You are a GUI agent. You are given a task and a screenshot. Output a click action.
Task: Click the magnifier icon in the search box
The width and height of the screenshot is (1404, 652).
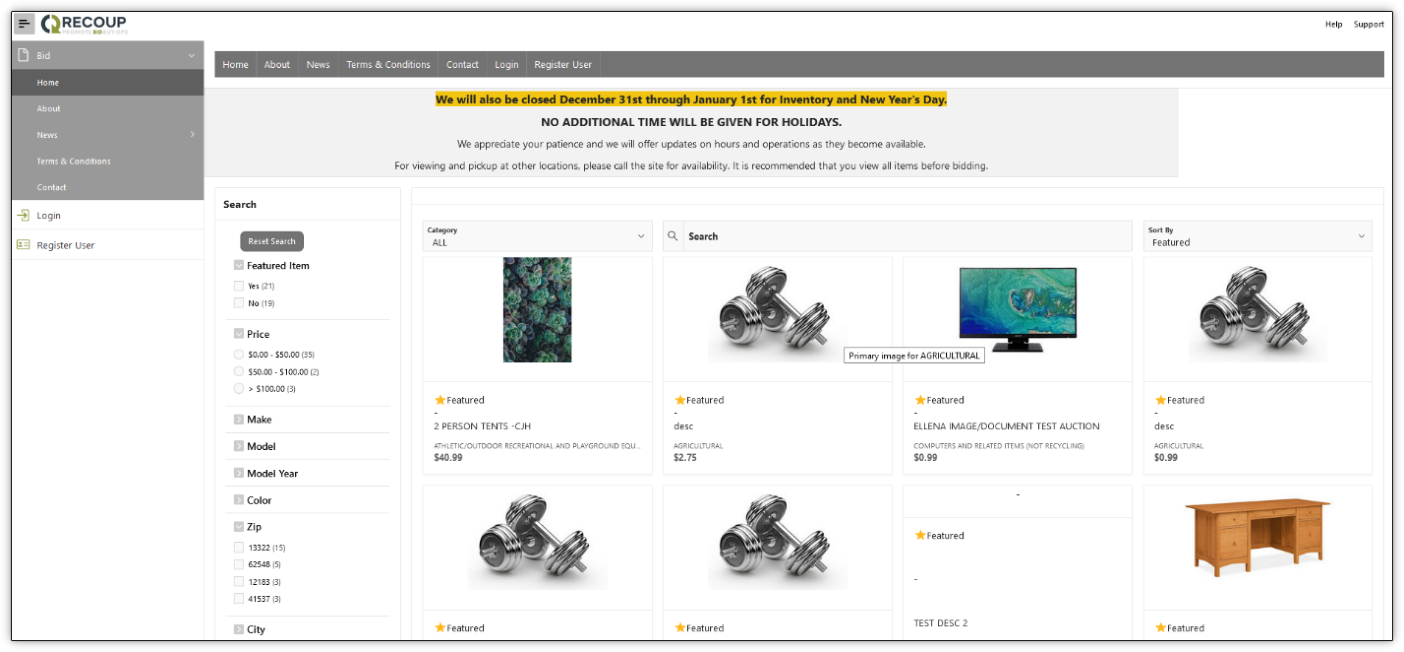pos(673,236)
